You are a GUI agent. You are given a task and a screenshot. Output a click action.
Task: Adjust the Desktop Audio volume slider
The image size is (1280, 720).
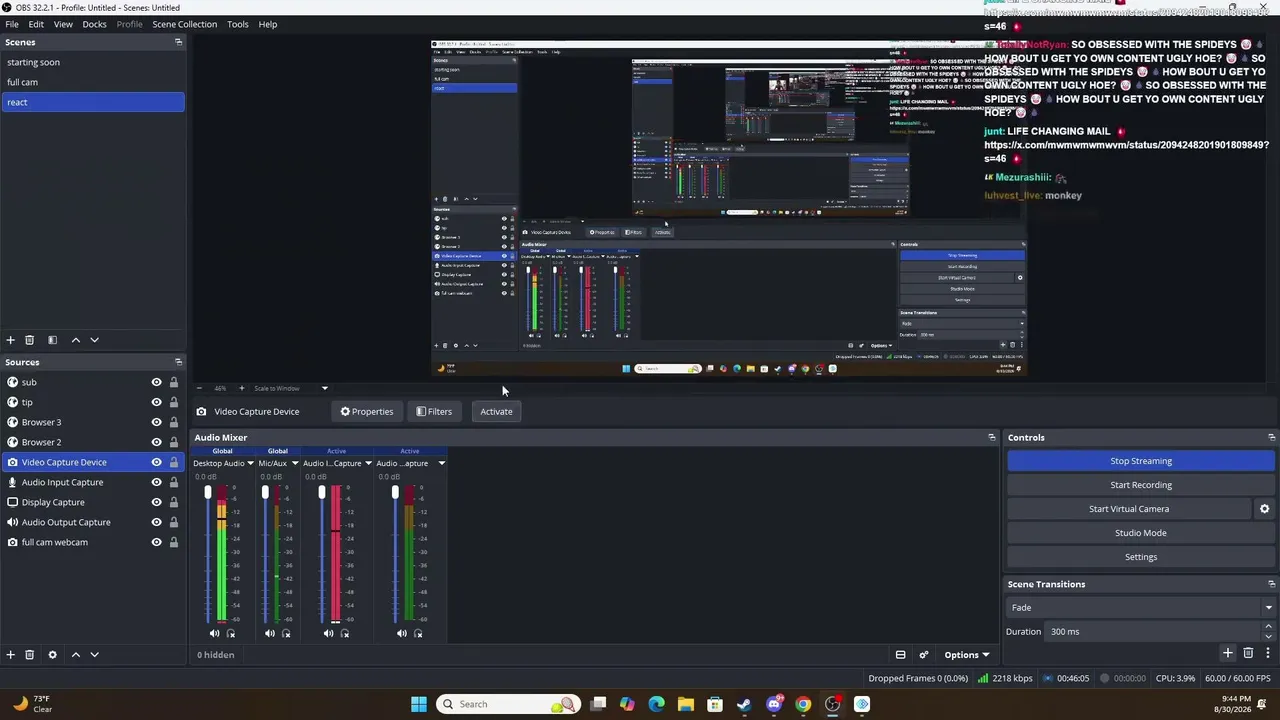208,492
